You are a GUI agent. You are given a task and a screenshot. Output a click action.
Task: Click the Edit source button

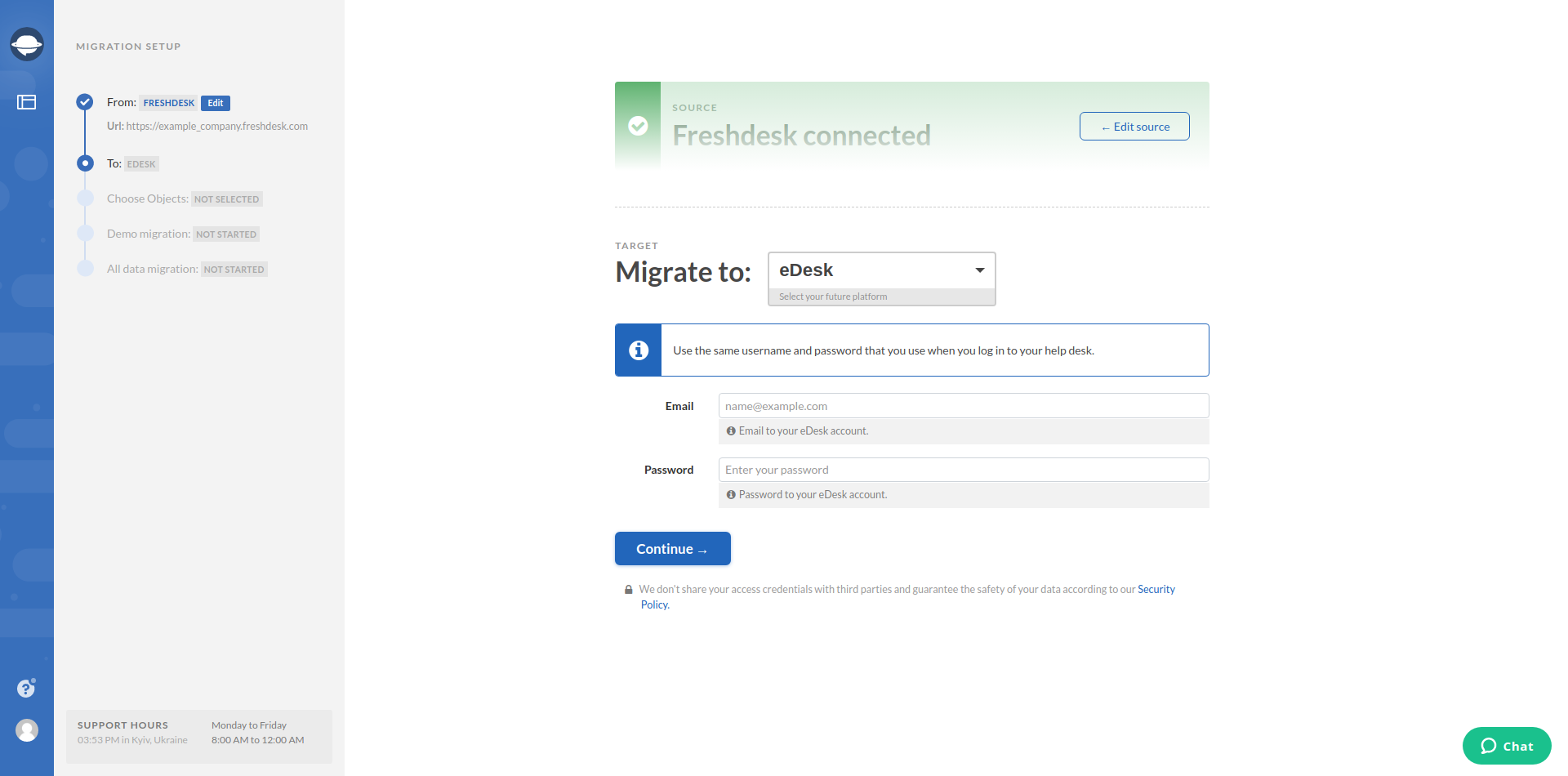point(1134,127)
